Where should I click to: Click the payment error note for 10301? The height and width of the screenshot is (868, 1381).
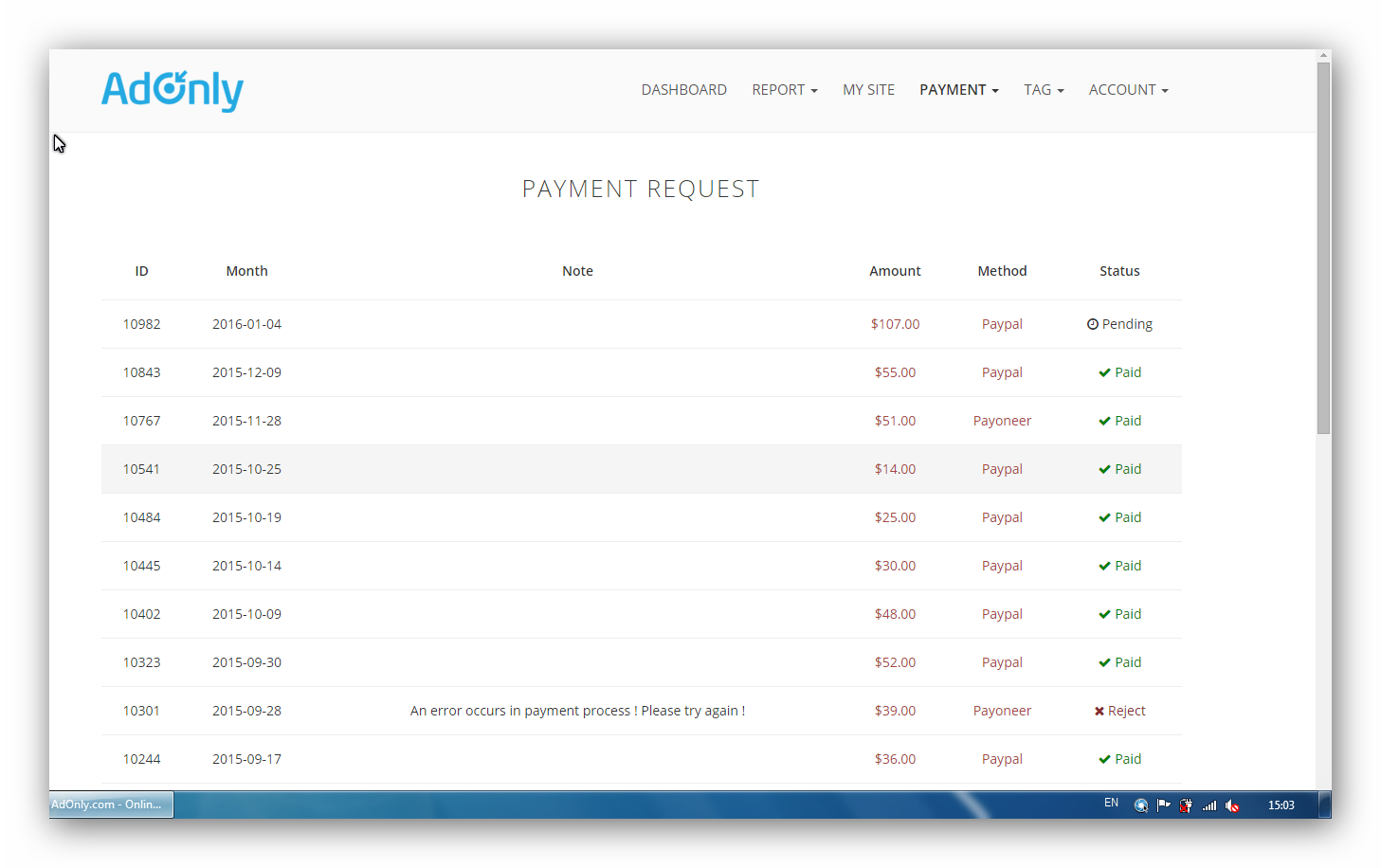pos(578,711)
